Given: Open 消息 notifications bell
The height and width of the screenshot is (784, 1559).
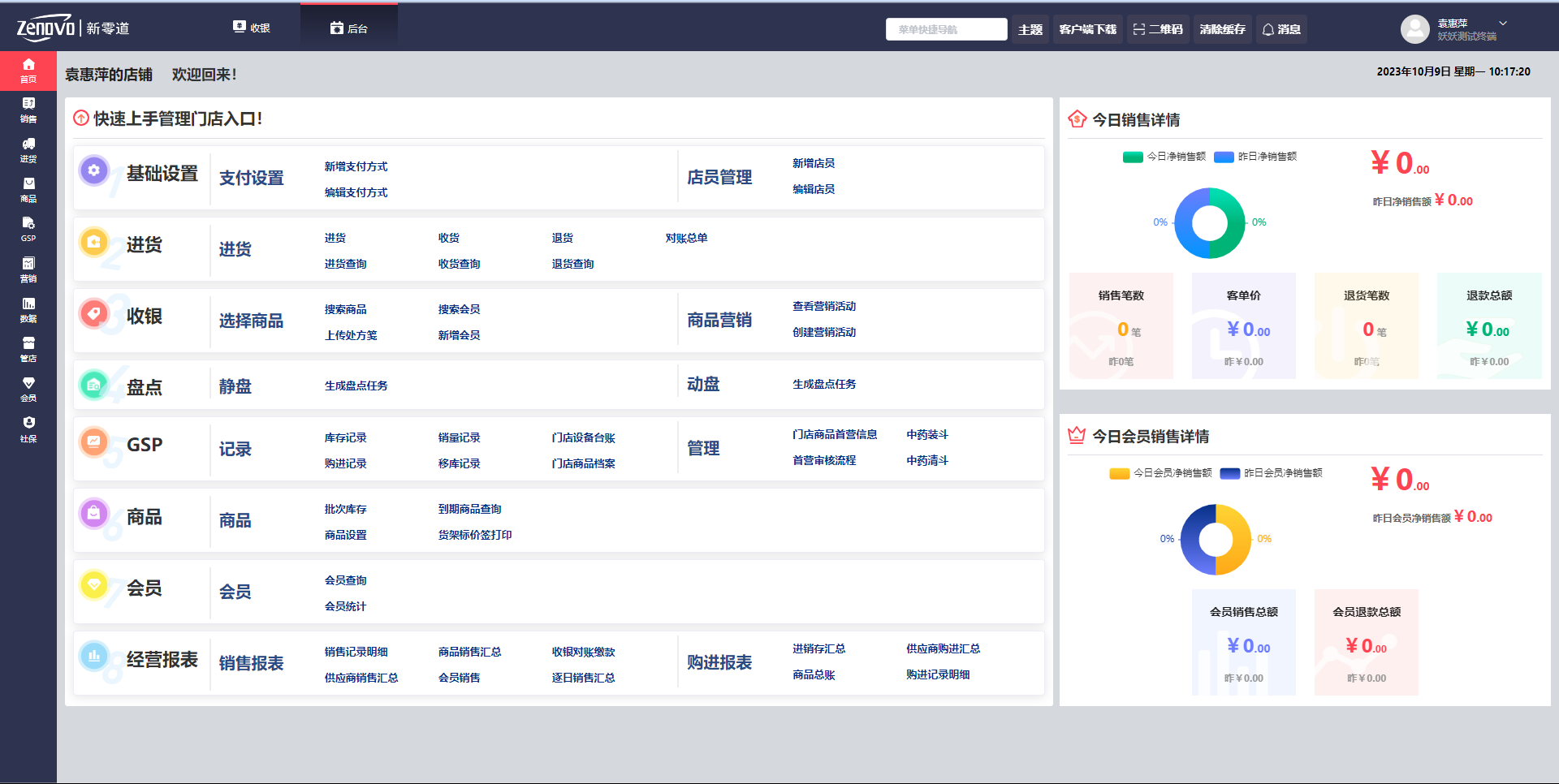Looking at the screenshot, I should click(1281, 29).
